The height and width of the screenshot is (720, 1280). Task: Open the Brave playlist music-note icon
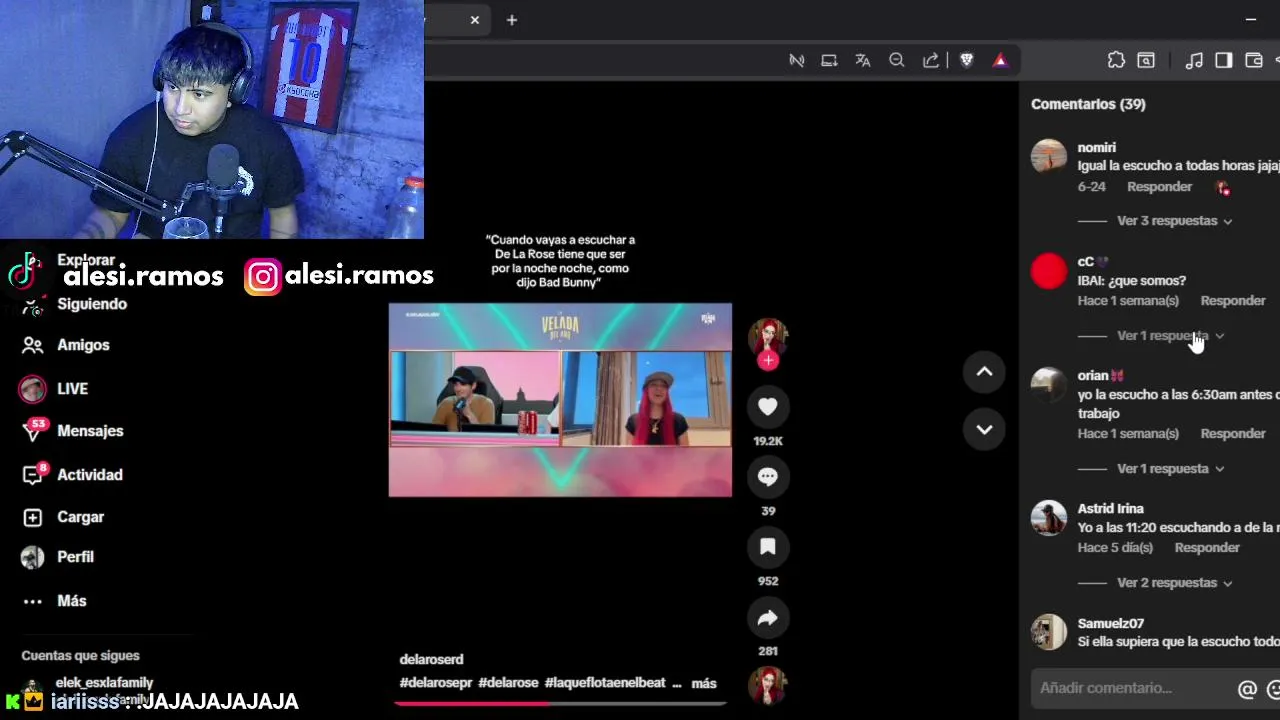(x=1194, y=60)
